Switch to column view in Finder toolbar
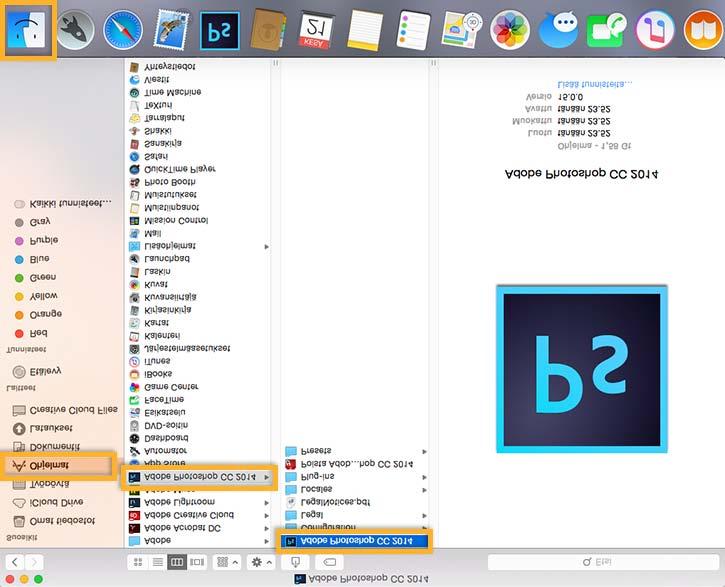 tap(177, 562)
